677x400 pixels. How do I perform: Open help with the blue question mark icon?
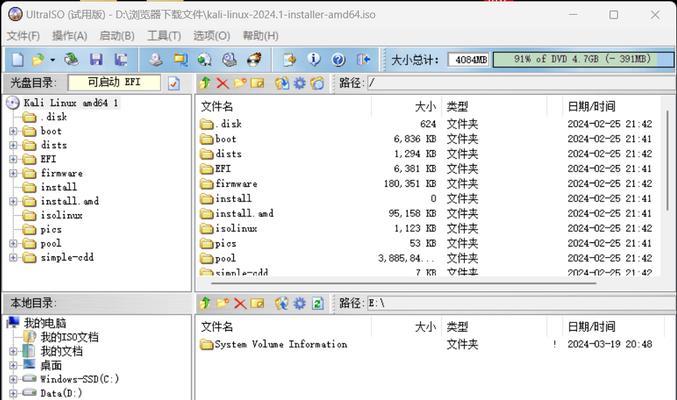point(338,59)
